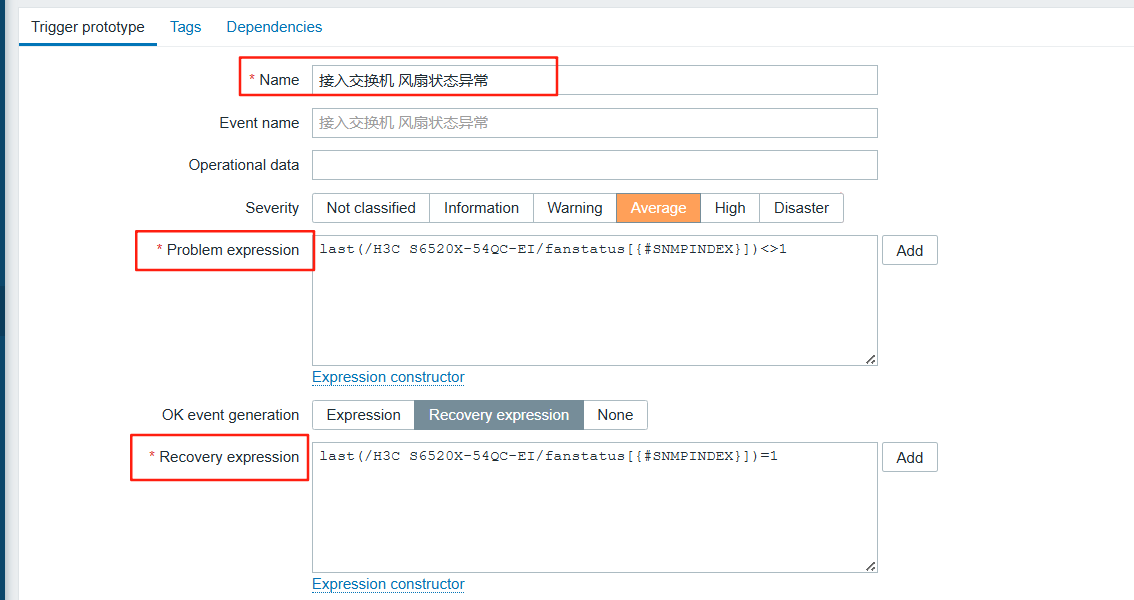Set severity to High

point(730,208)
